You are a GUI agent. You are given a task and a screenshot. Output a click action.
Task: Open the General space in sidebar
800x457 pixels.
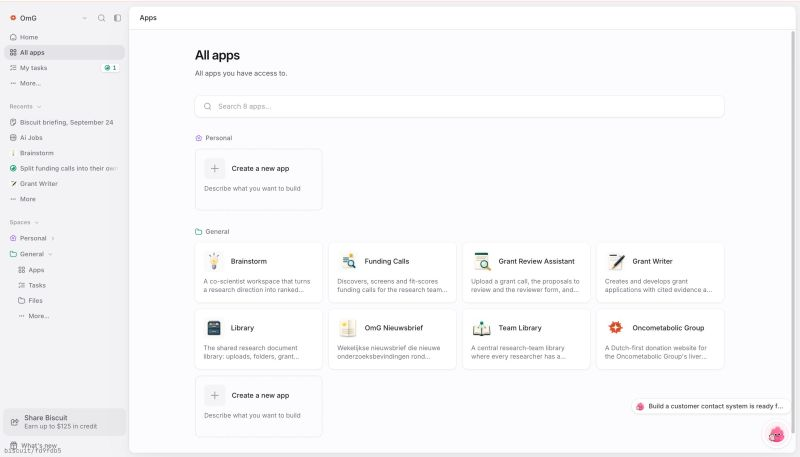pos(32,254)
